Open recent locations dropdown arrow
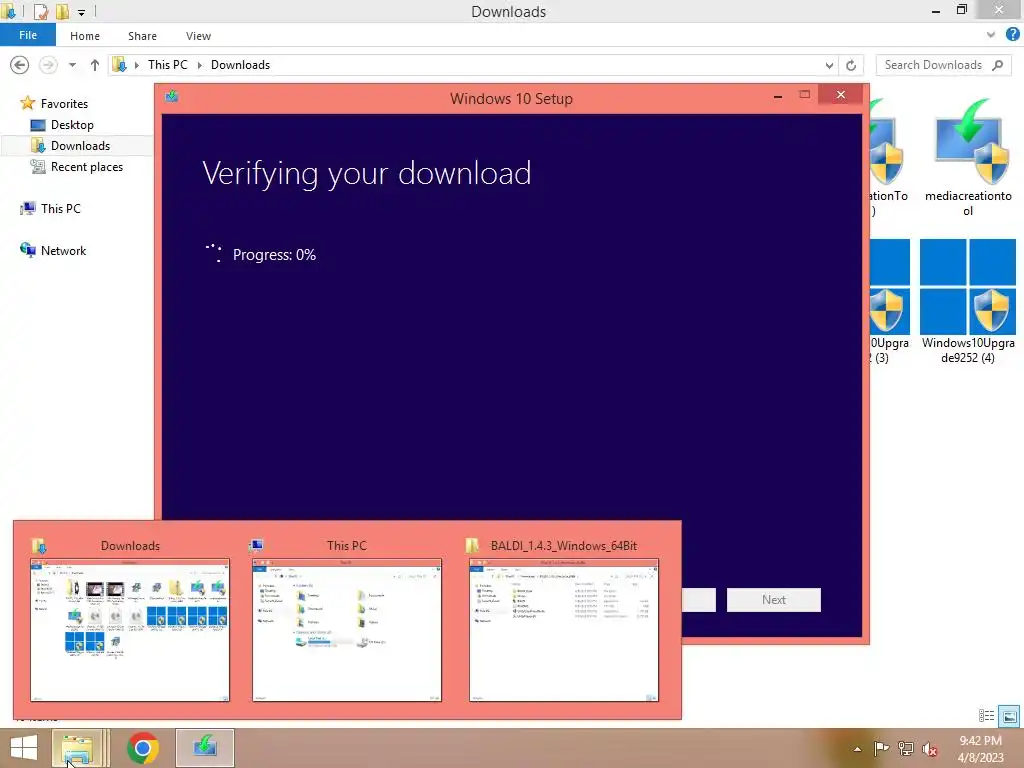 (72, 65)
